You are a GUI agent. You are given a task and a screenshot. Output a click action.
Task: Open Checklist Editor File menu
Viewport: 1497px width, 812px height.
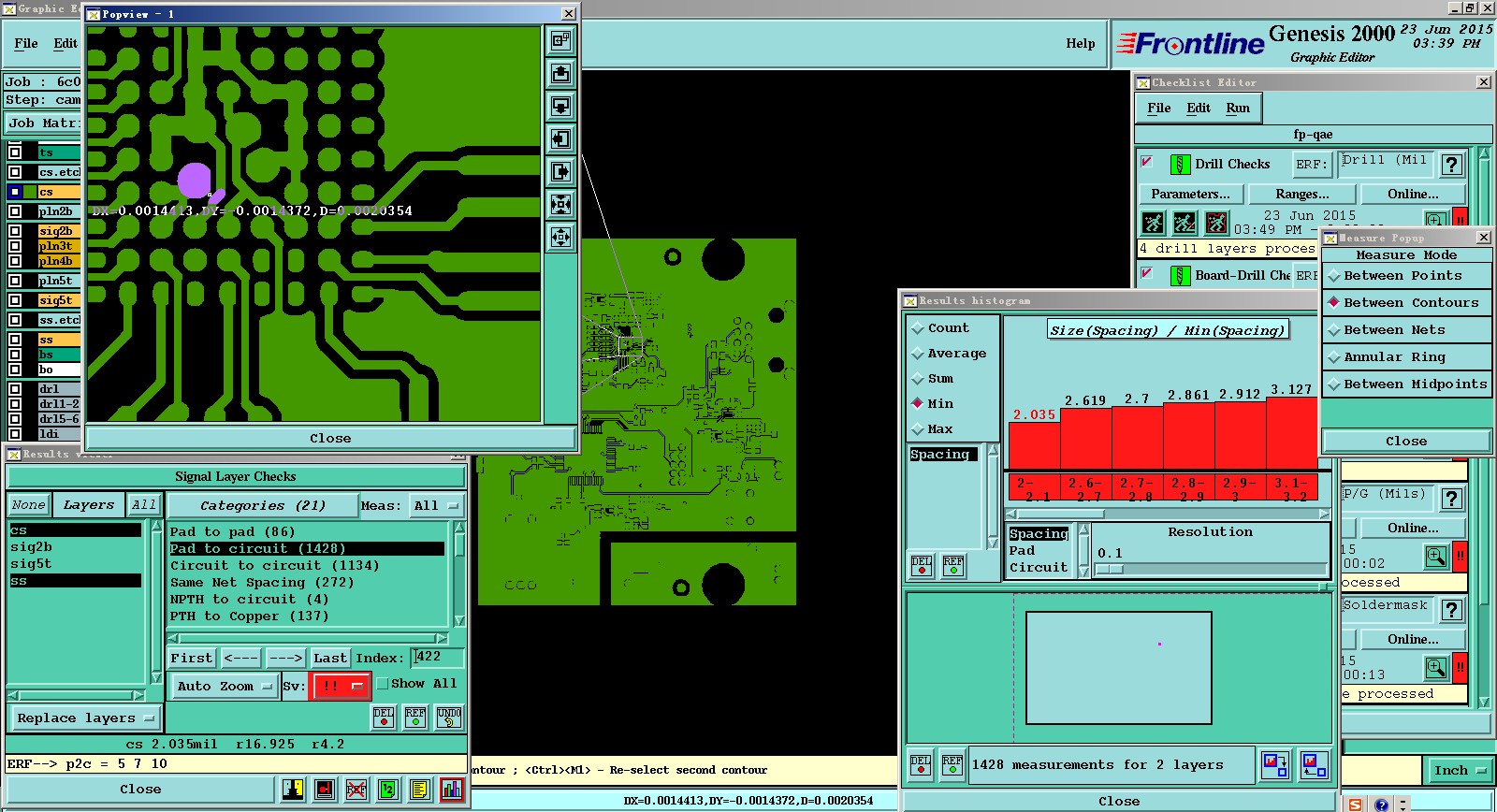1159,109
